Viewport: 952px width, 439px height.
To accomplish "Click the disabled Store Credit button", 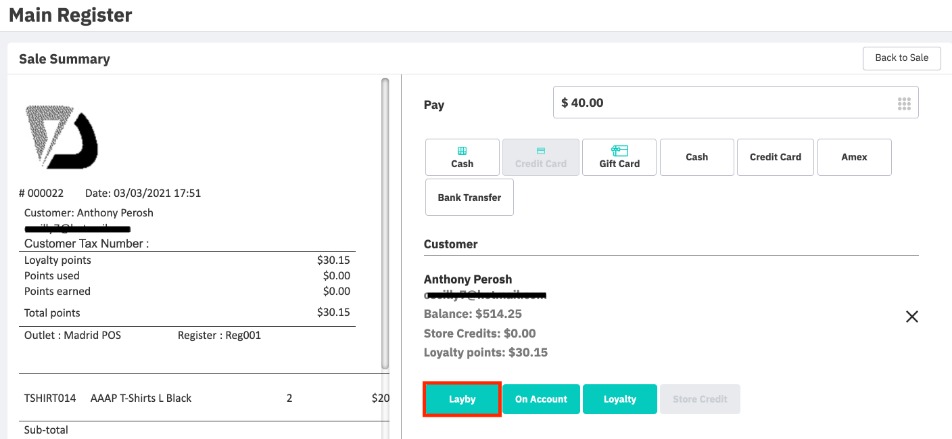I will click(x=700, y=399).
